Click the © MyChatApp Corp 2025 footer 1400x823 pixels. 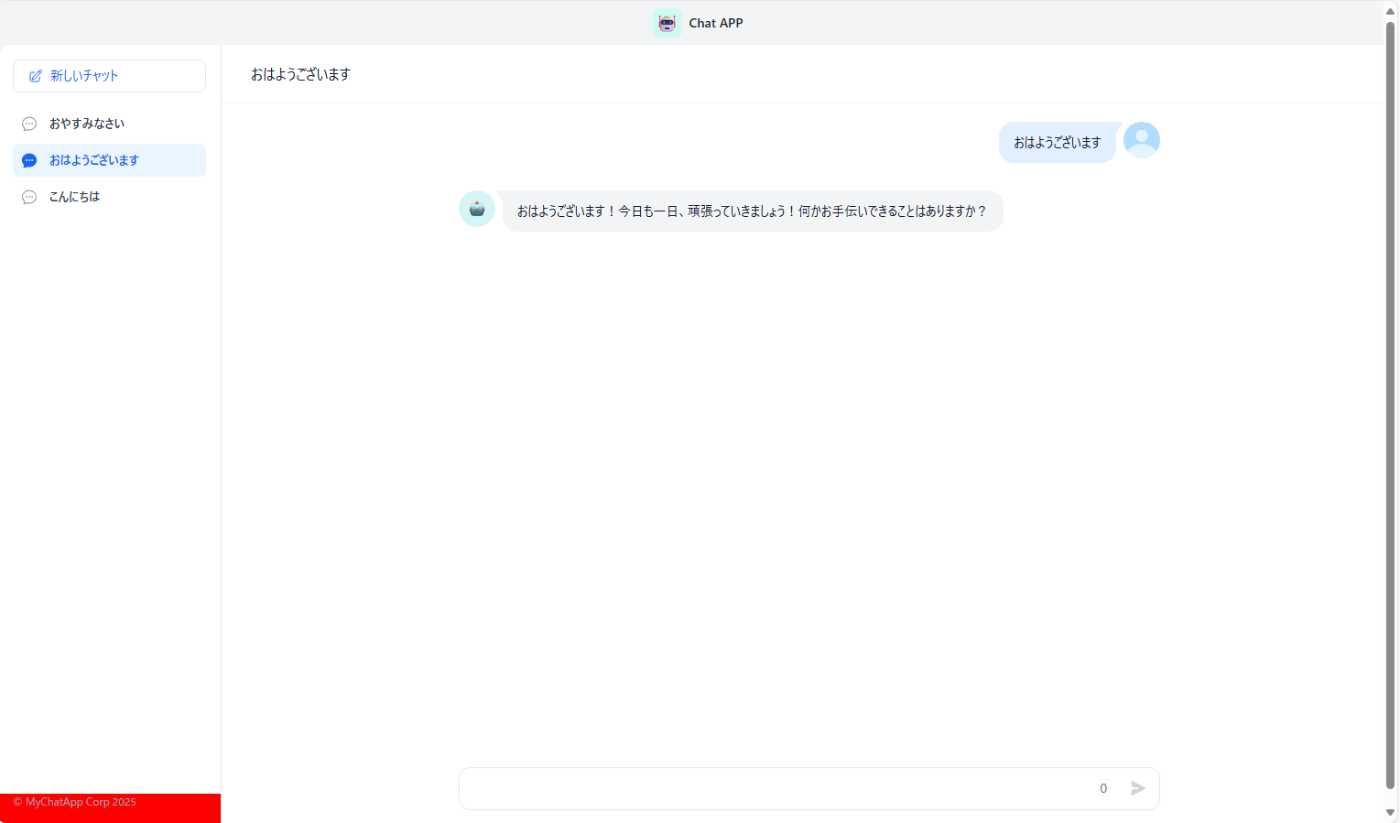75,802
